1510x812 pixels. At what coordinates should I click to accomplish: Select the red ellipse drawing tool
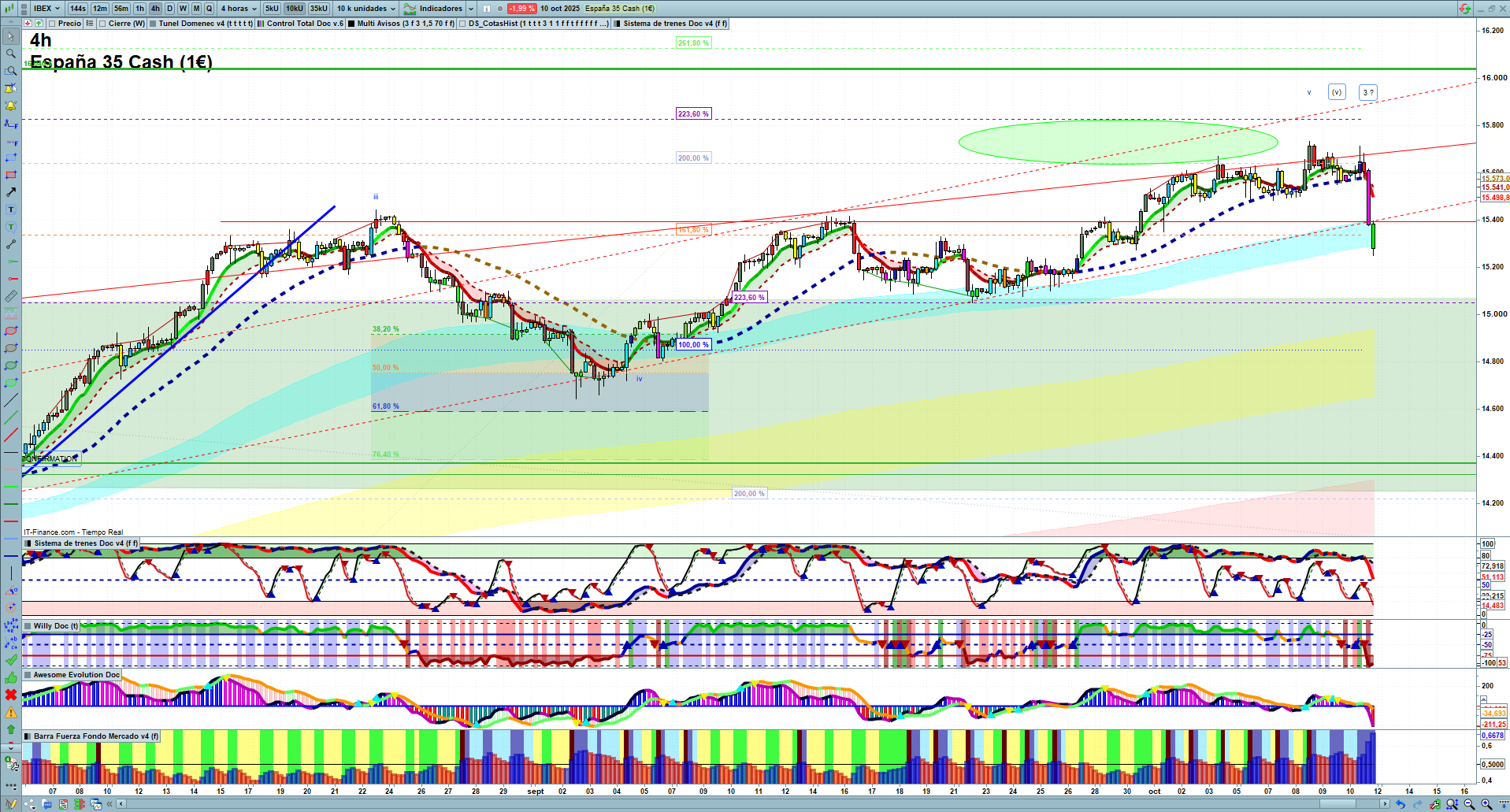(x=11, y=331)
